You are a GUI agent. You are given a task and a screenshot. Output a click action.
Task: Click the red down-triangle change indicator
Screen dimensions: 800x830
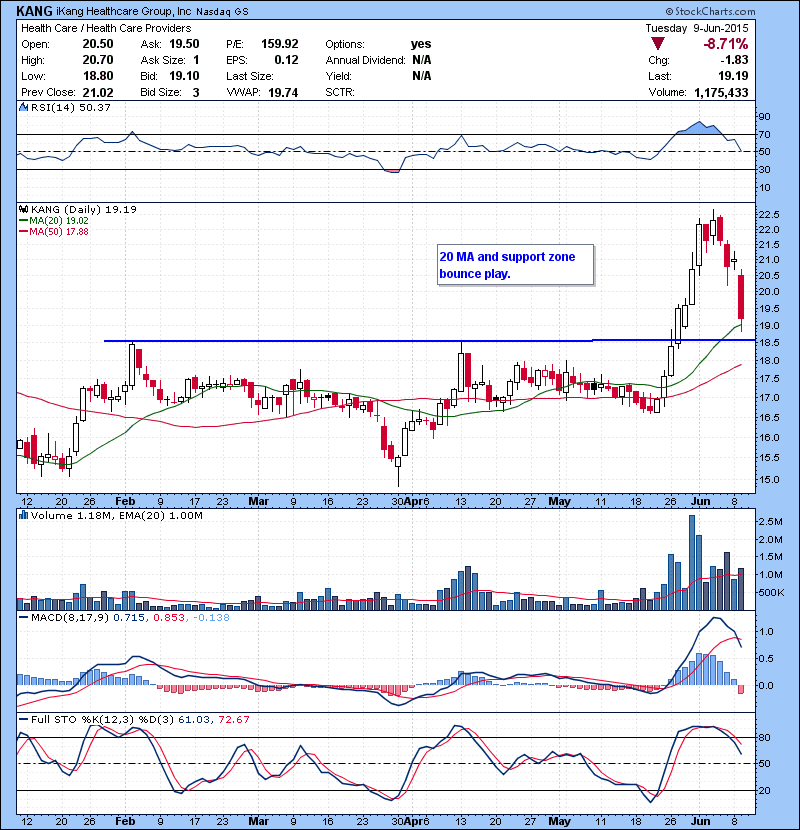pyautogui.click(x=658, y=44)
